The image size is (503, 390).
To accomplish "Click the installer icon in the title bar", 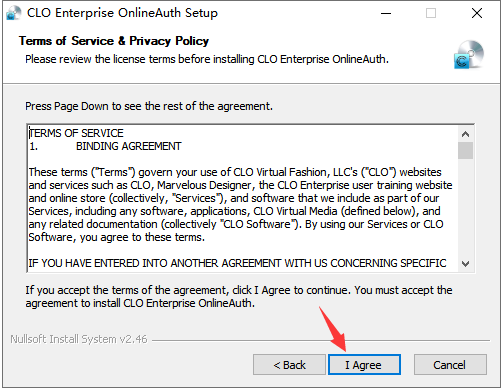I will tap(13, 13).
